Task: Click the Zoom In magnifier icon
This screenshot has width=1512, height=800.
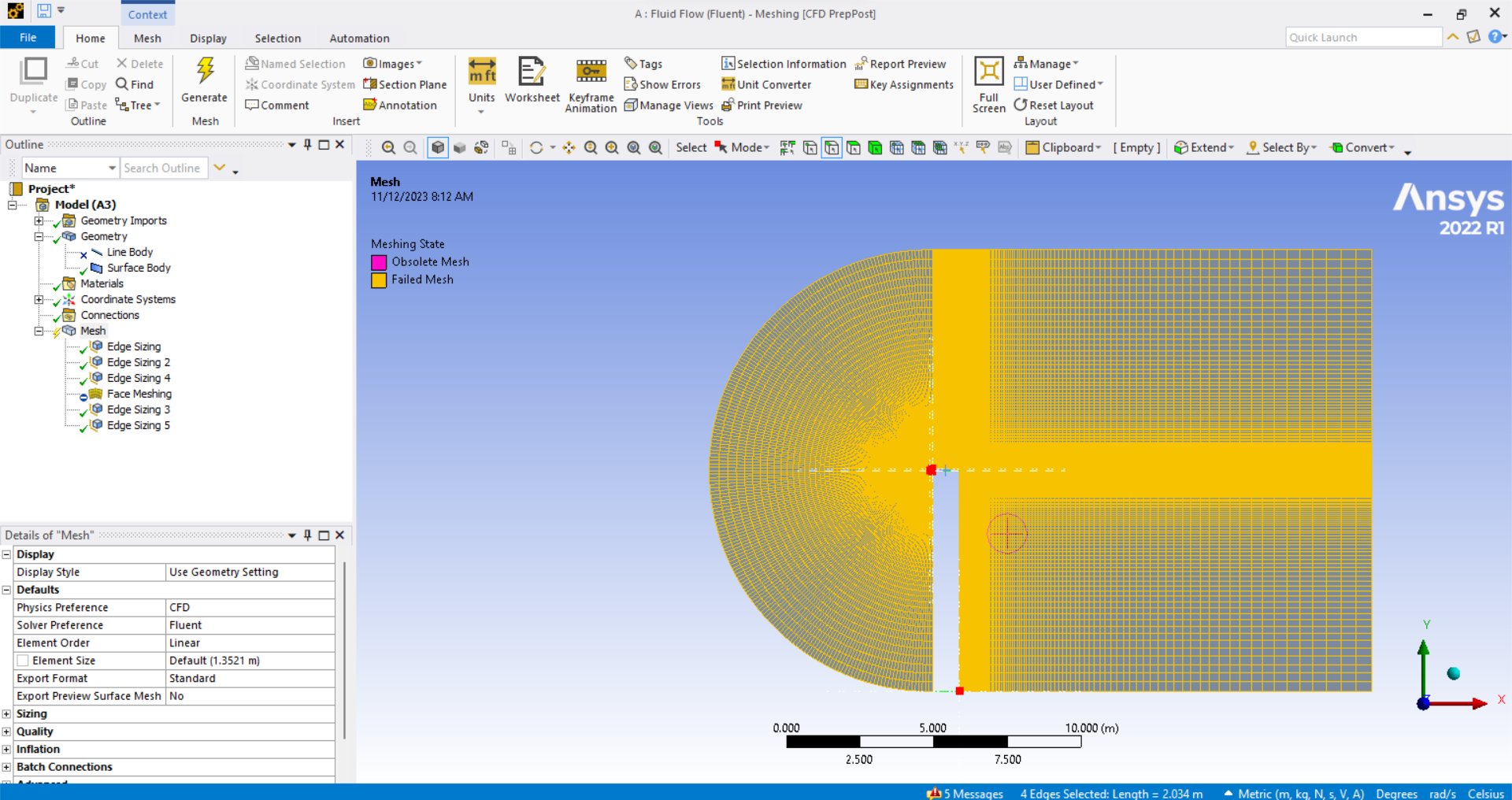Action: click(x=388, y=147)
